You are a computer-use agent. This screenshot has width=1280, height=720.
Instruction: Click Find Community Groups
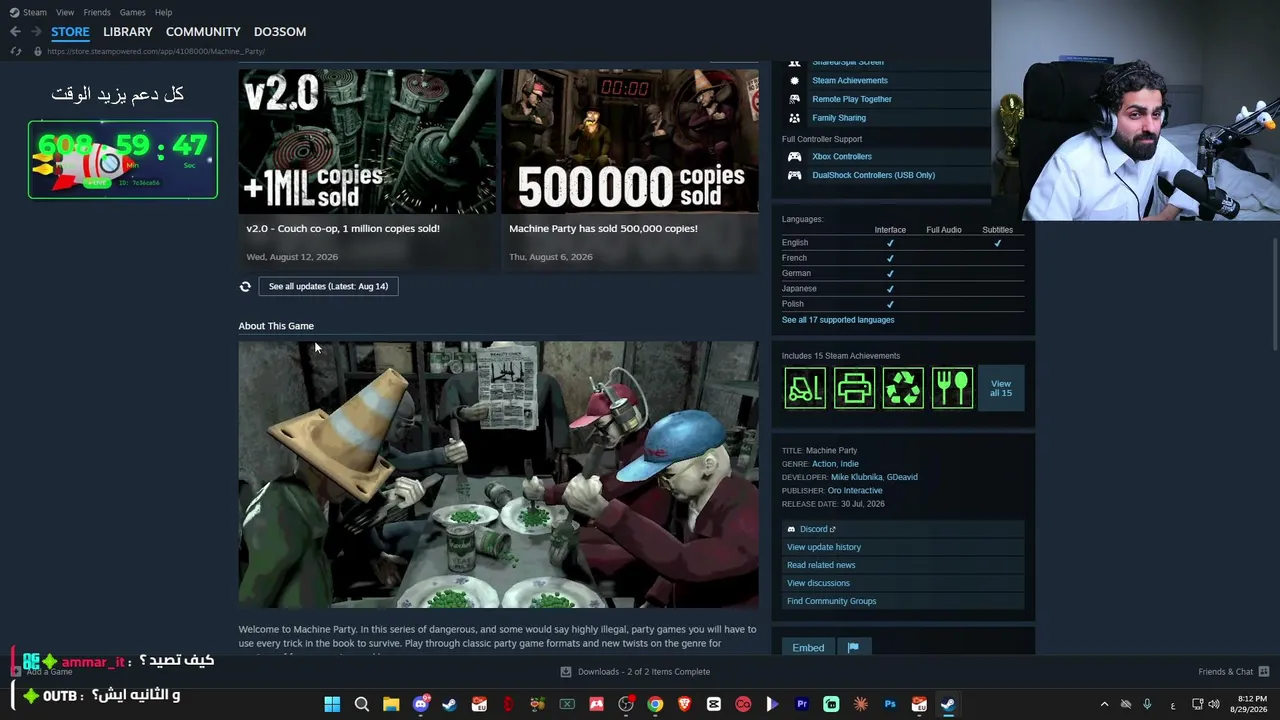[x=831, y=601]
